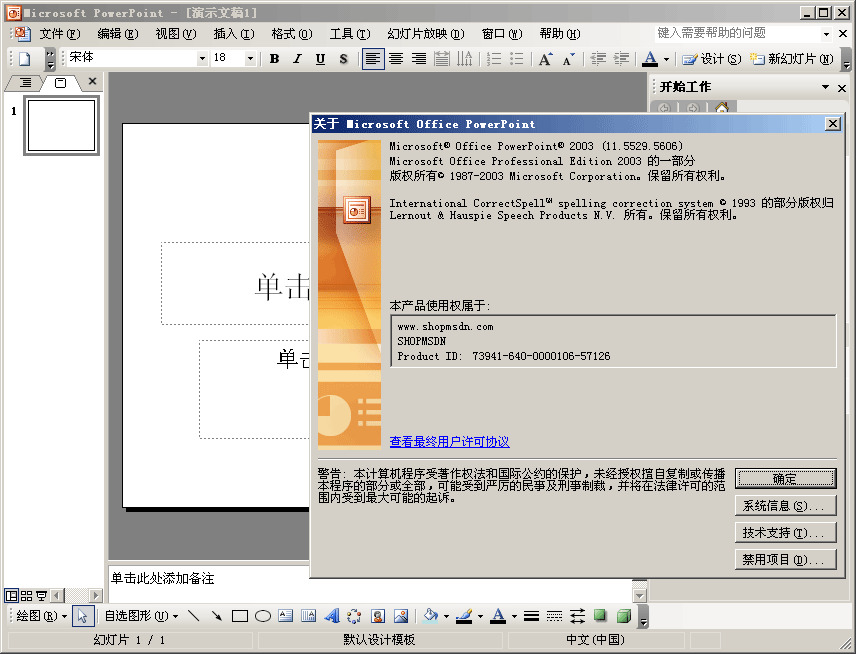Viewport: 856px width, 654px height.
Task: Select slide 1 thumbnail
Action: (61, 126)
